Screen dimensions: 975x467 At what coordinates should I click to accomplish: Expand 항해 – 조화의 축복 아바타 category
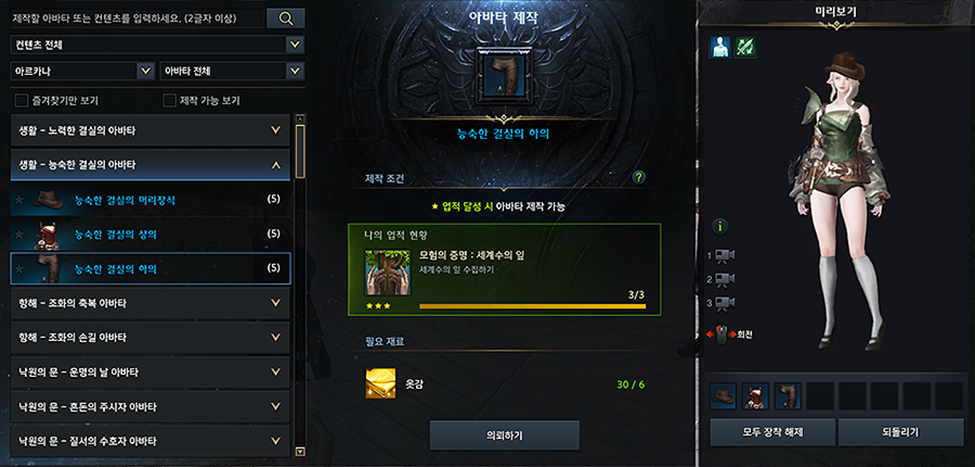pos(150,303)
